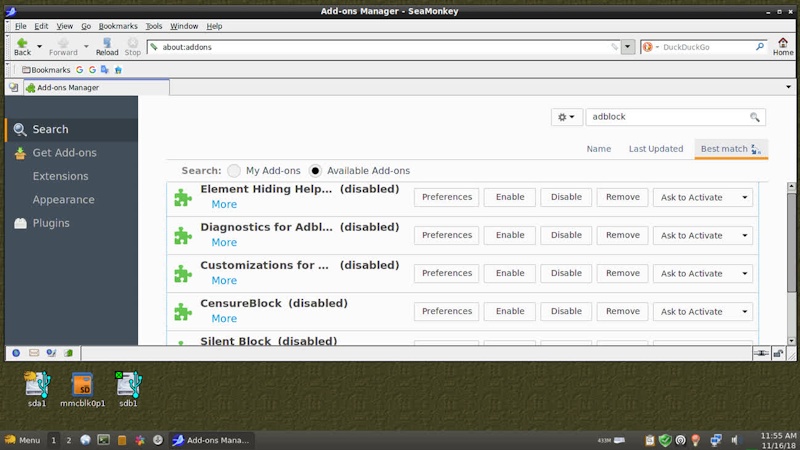This screenshot has width=800, height=450.
Task: Select Extensions category in sidebar
Action: pos(71,176)
